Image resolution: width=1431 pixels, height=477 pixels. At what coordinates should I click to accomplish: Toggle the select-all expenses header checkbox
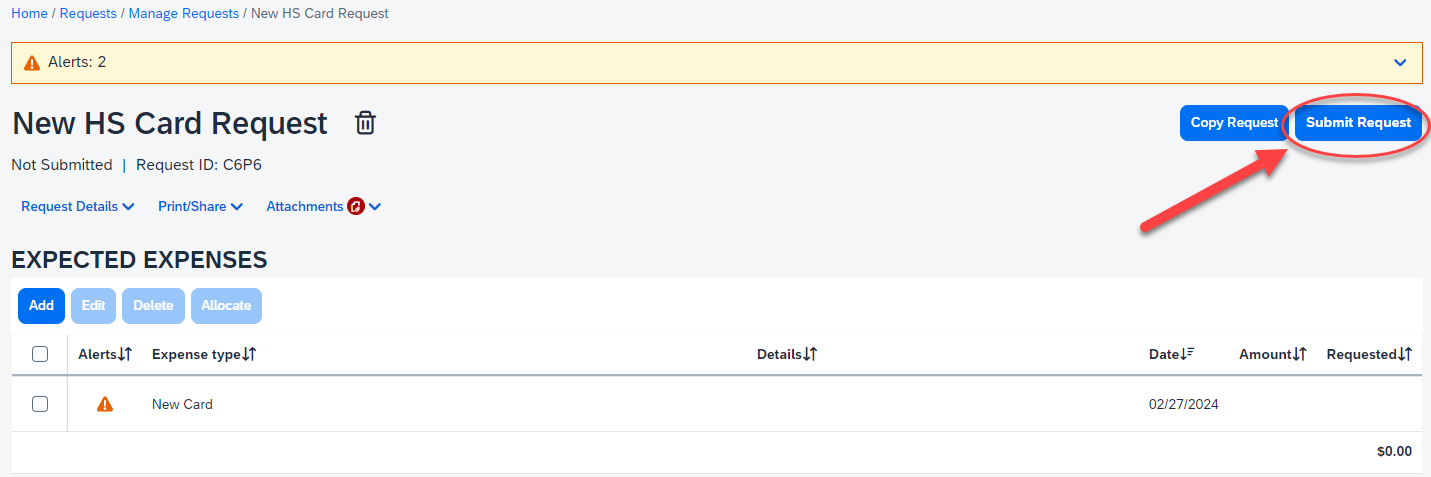pos(40,354)
